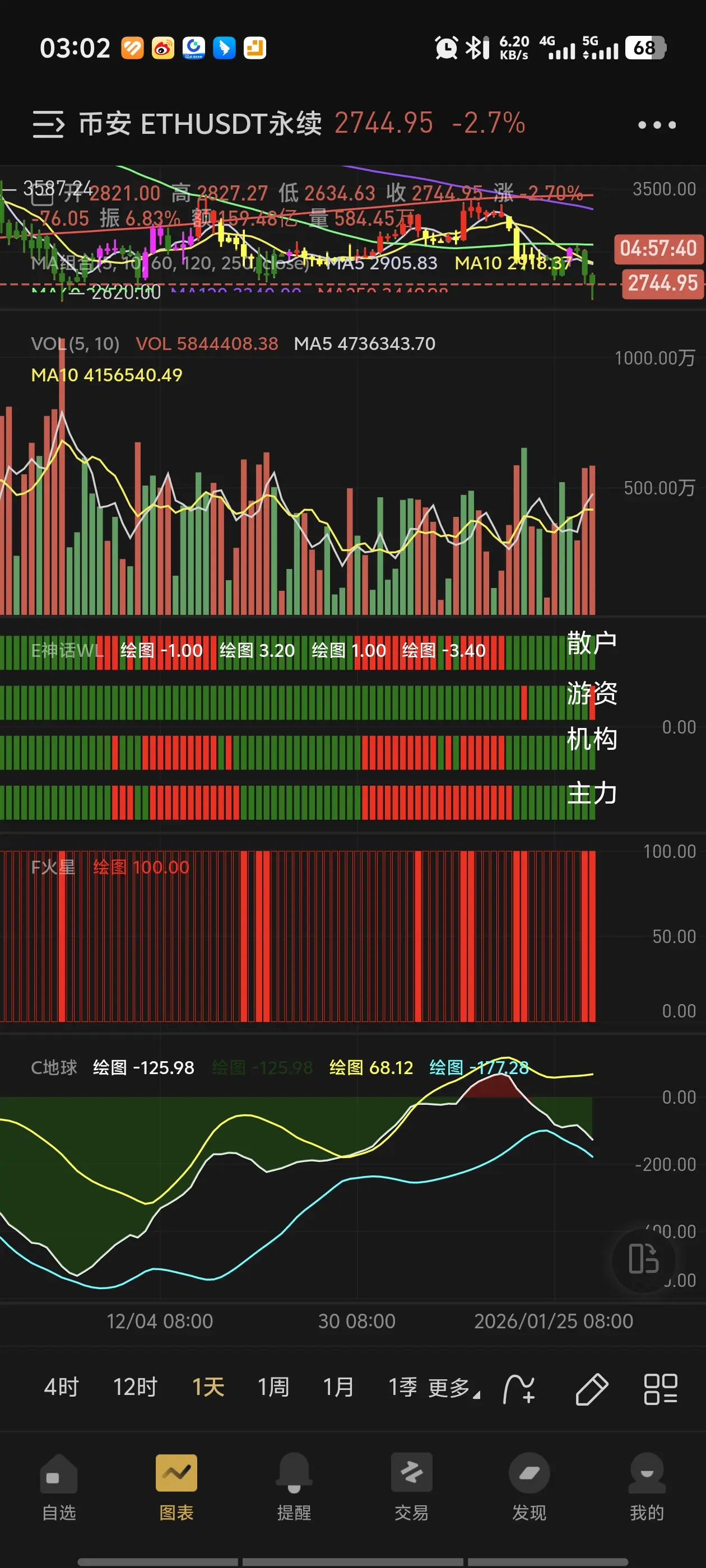
Task: Select the pencil drawing tool
Action: point(591,1389)
